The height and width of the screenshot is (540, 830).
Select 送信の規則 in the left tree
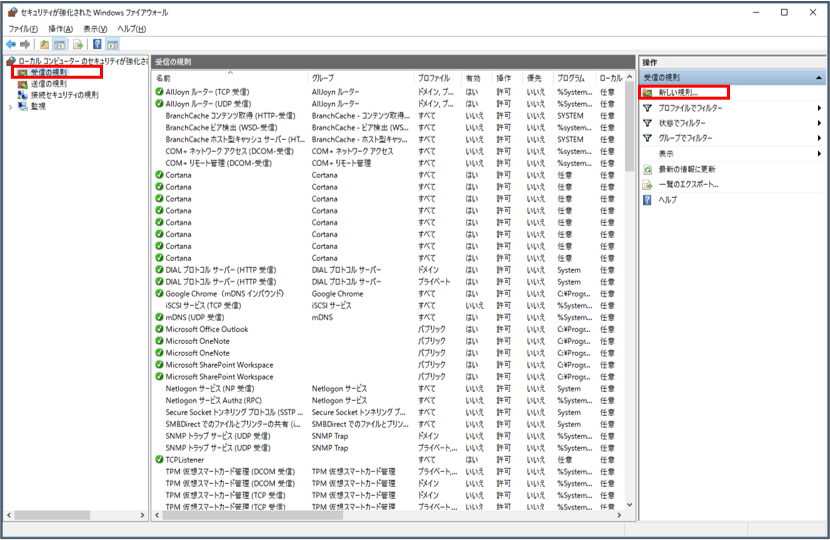[x=49, y=84]
